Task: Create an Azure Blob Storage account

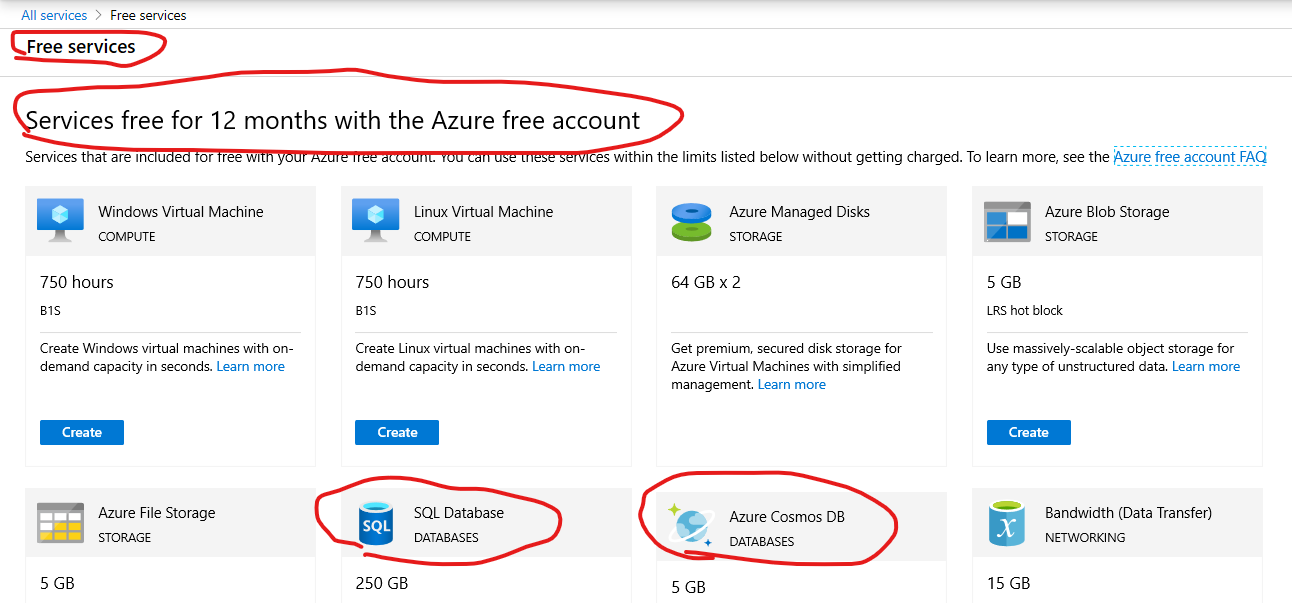Action: click(x=1029, y=432)
